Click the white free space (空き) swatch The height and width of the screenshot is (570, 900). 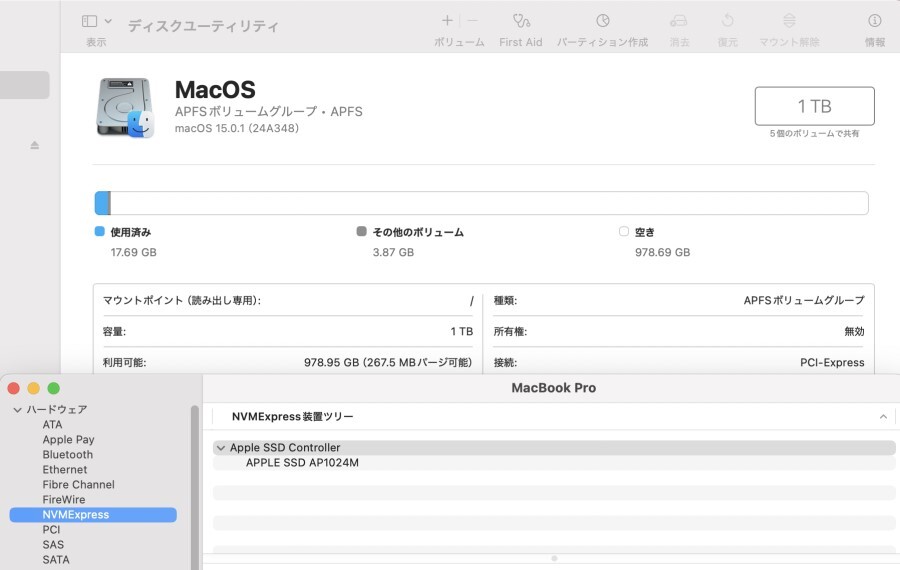click(624, 231)
